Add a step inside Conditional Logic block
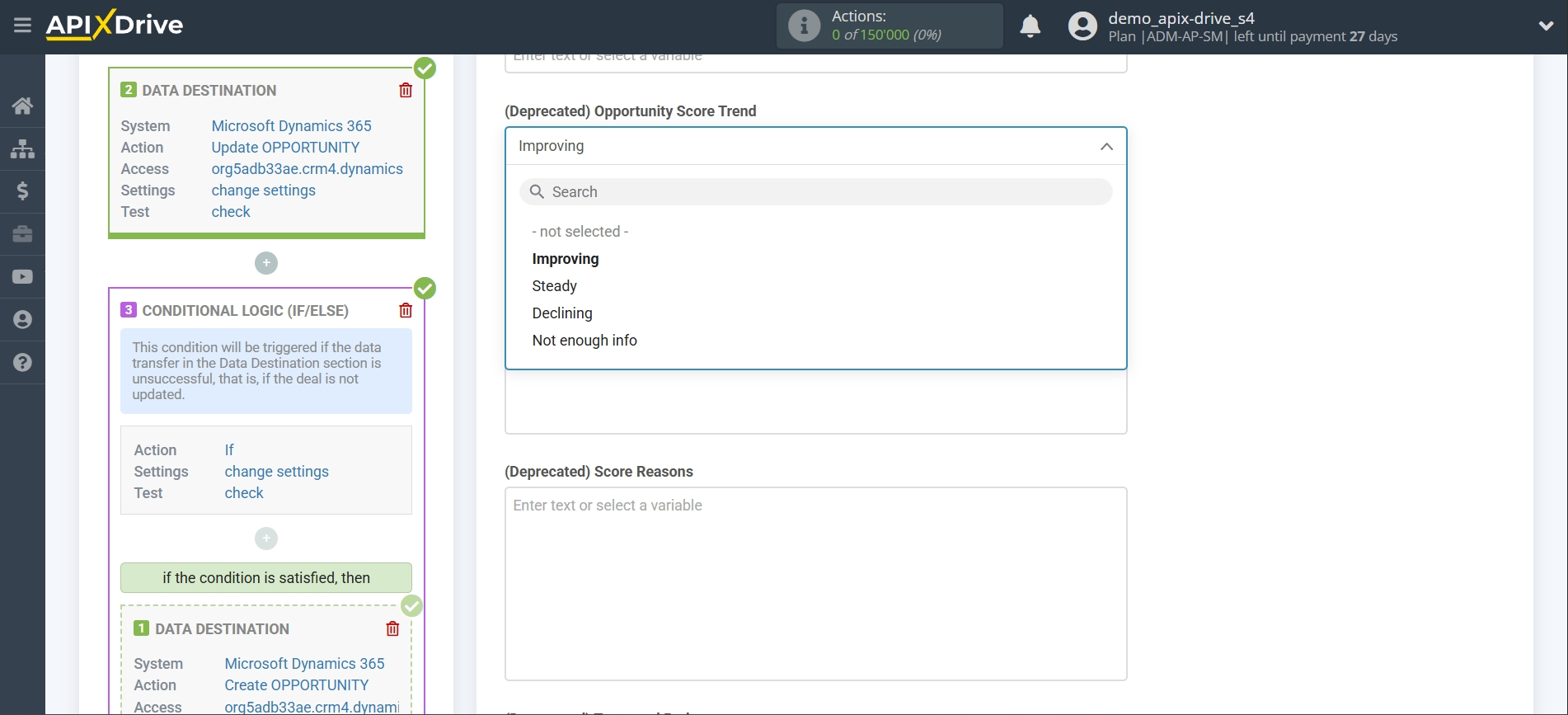1568x715 pixels. (266, 539)
